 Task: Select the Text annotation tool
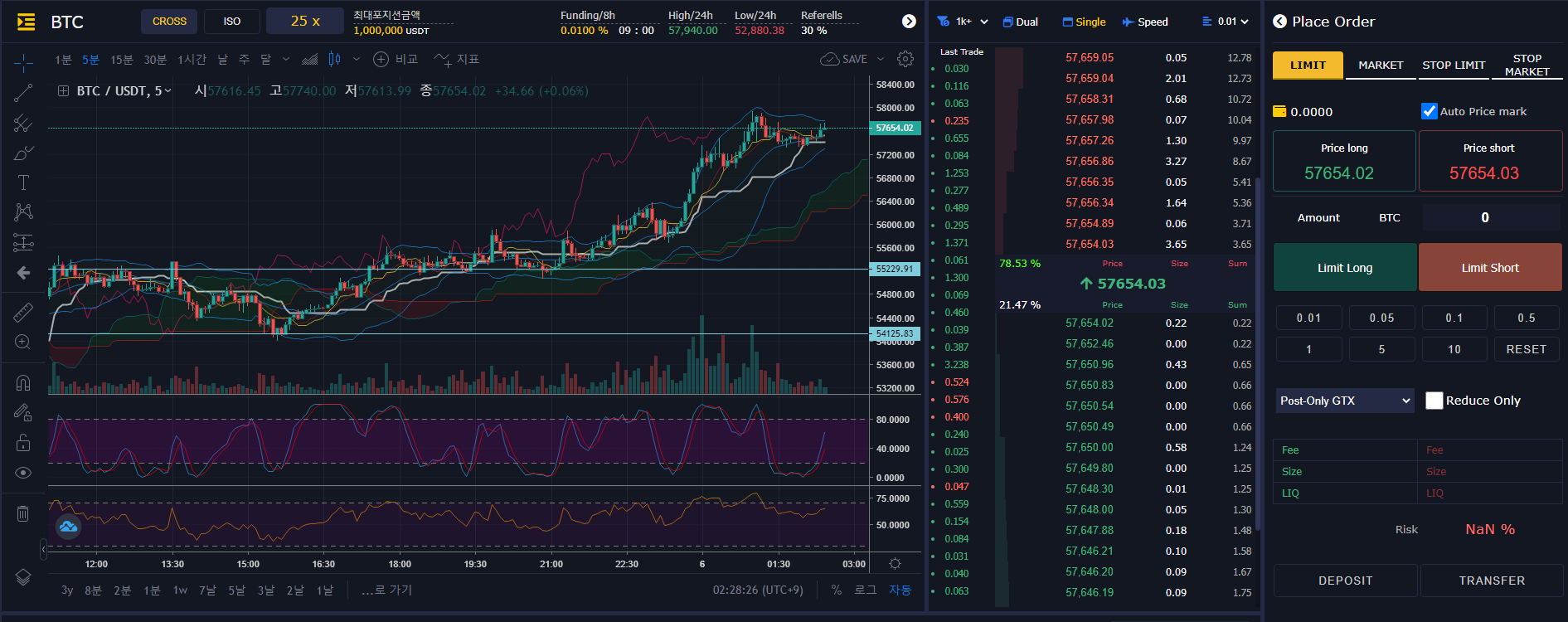(23, 182)
